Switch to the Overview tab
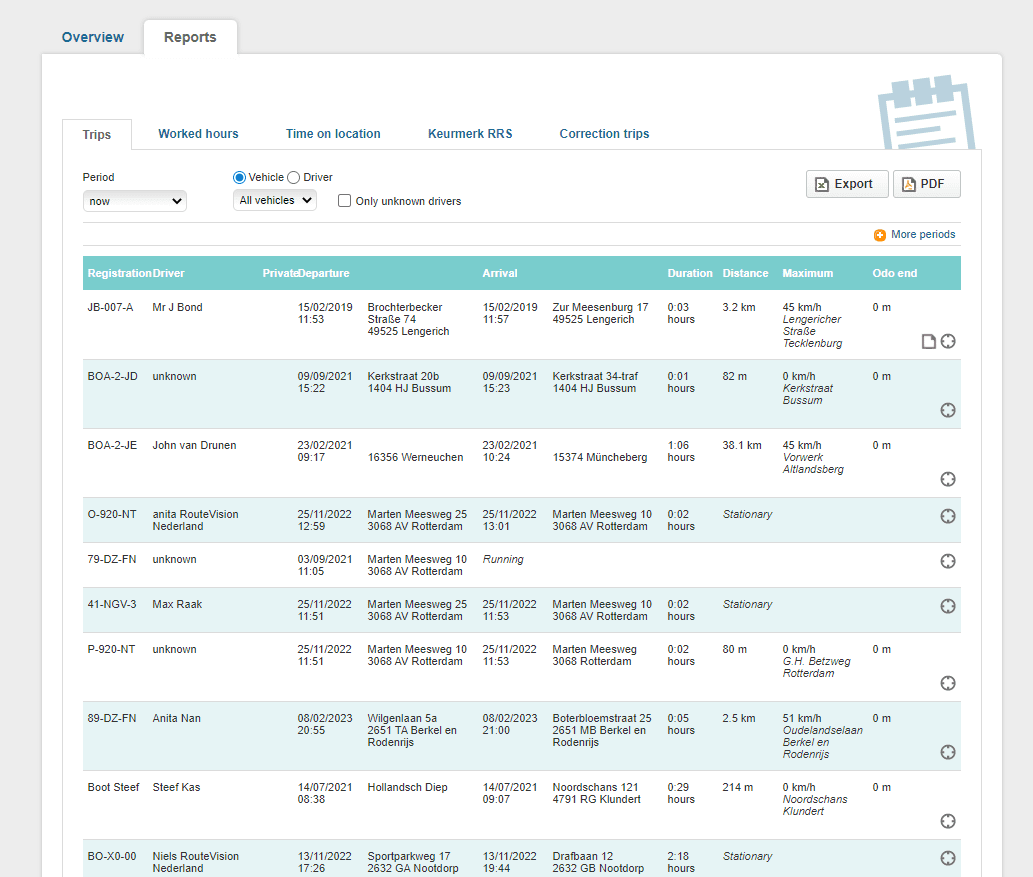 [93, 37]
